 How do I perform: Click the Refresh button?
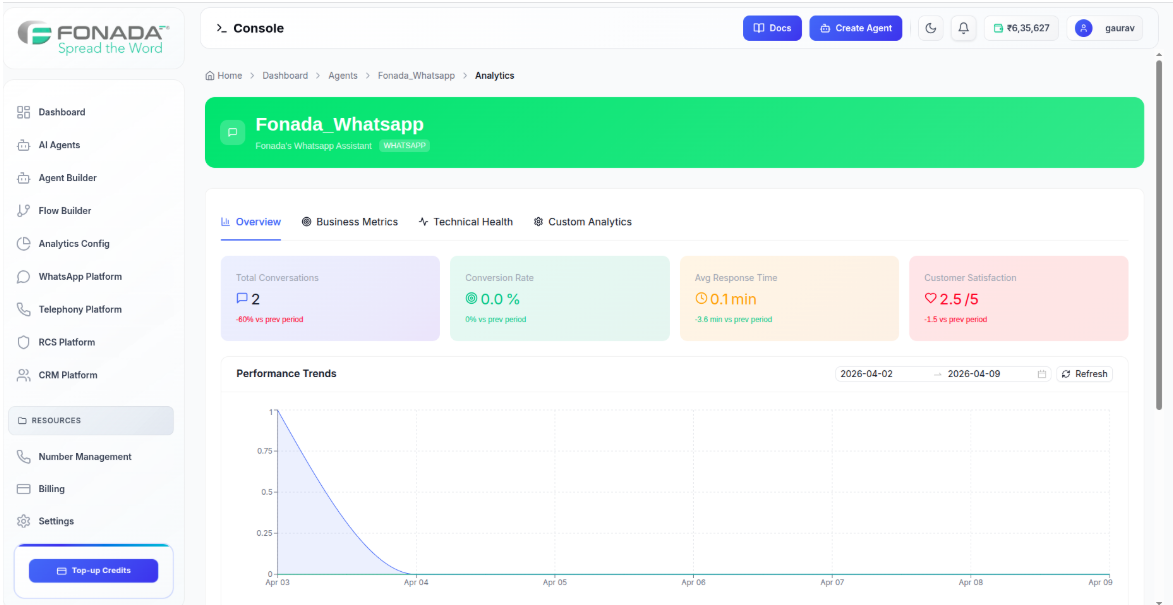[x=1085, y=374]
